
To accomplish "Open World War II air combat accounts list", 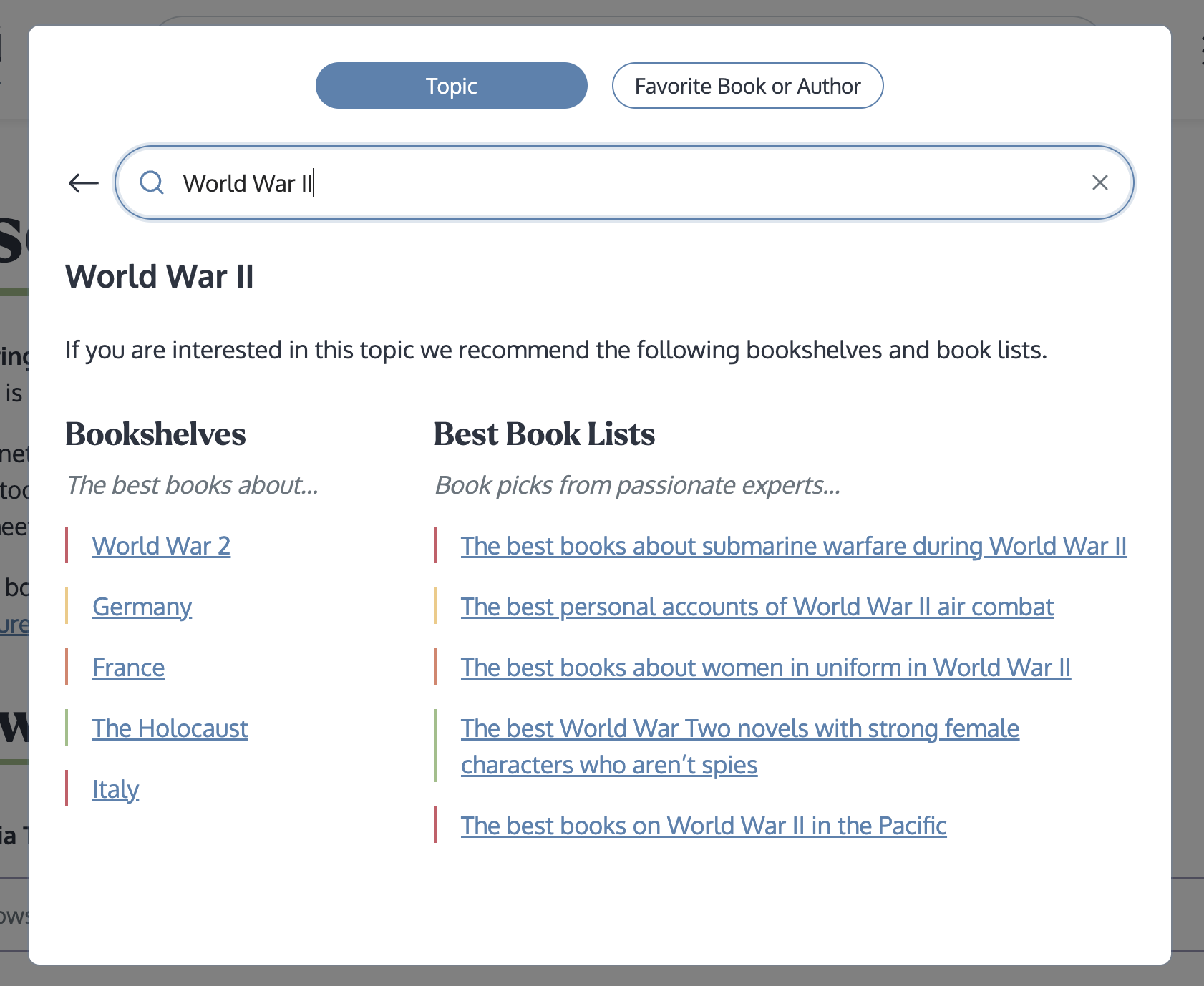I will click(757, 607).
